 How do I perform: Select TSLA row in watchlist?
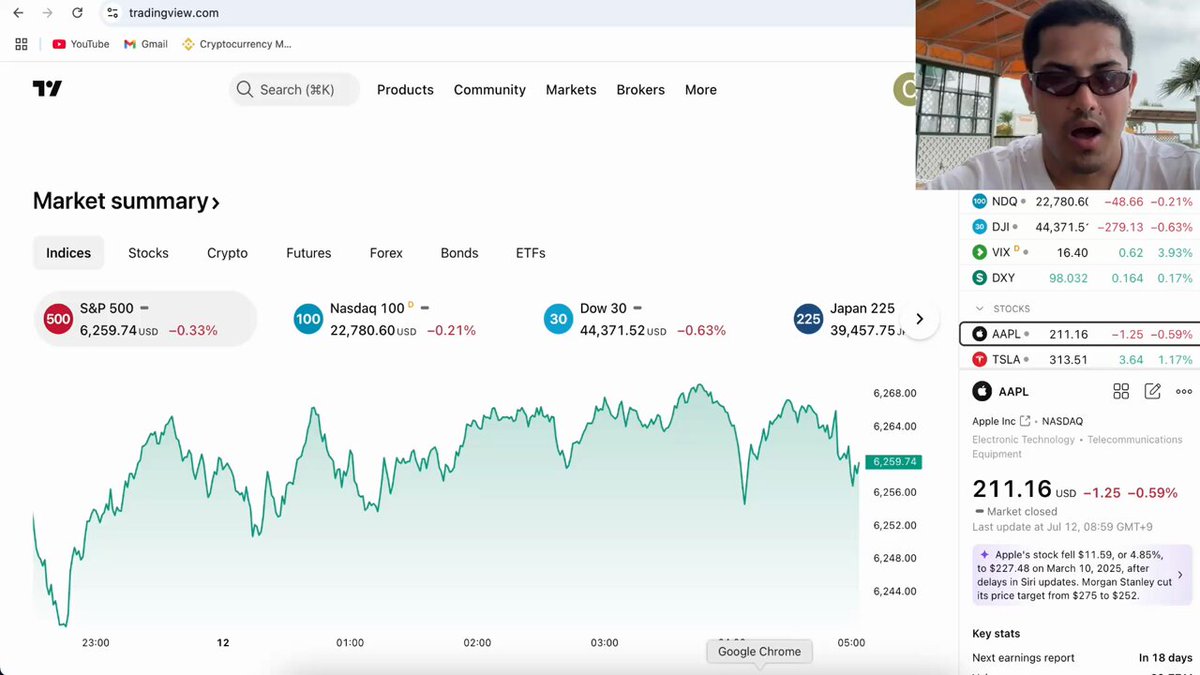1080,359
